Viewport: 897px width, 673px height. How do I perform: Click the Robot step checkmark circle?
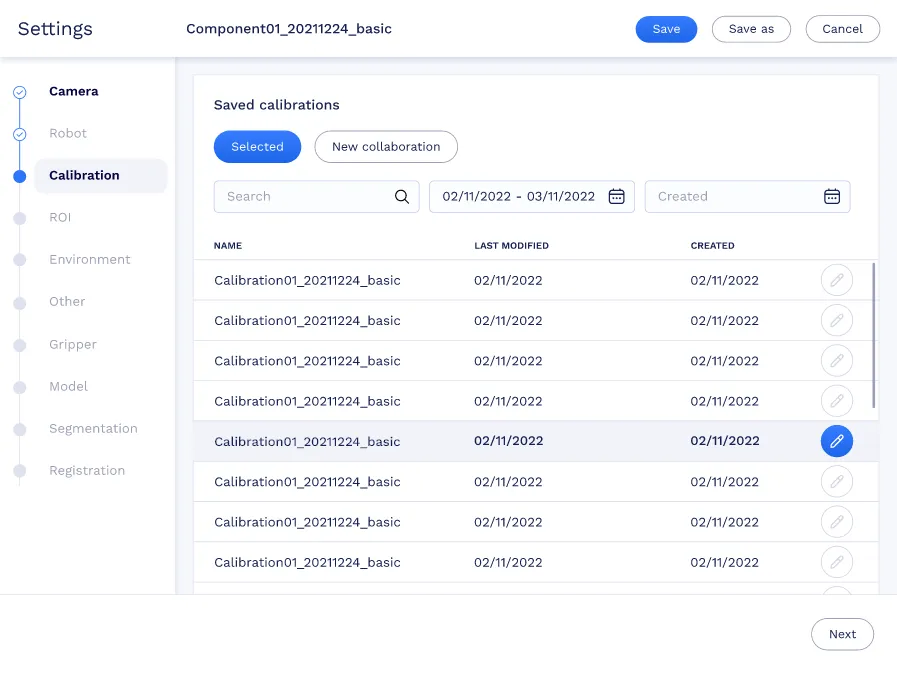(19, 134)
